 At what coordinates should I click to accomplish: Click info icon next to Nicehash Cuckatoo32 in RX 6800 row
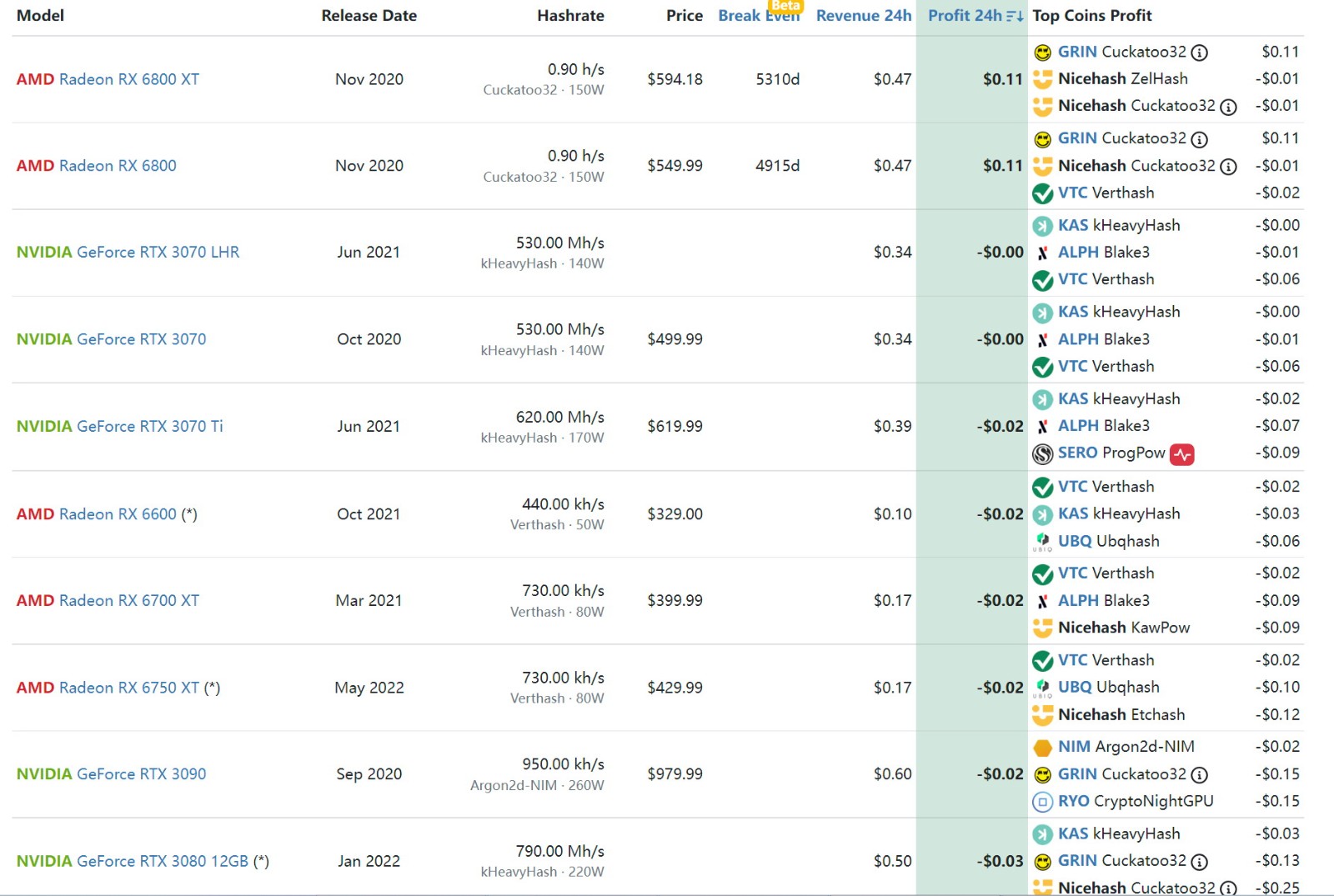click(1228, 167)
